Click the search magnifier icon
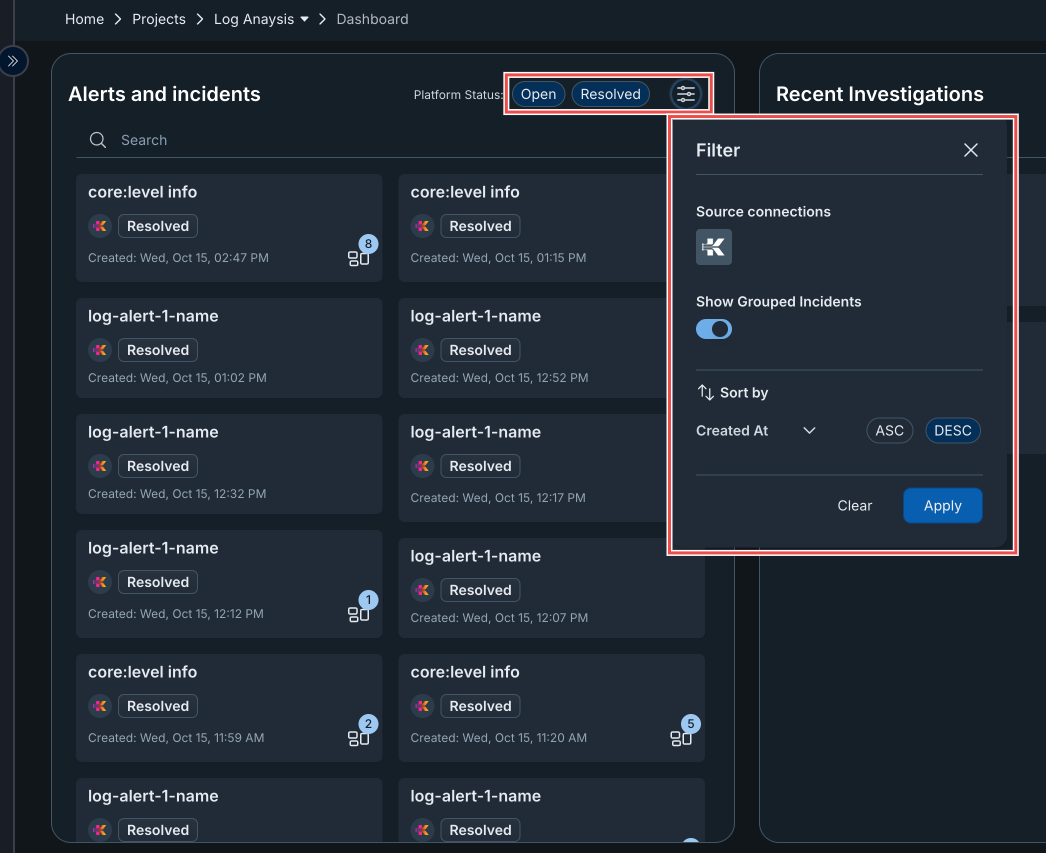1046x853 pixels. pyautogui.click(x=98, y=140)
